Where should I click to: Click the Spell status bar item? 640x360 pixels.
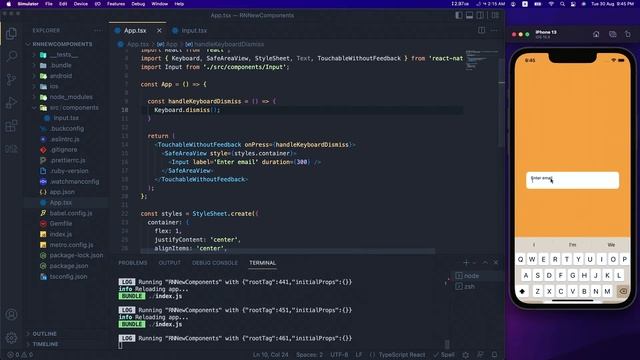(444, 355)
